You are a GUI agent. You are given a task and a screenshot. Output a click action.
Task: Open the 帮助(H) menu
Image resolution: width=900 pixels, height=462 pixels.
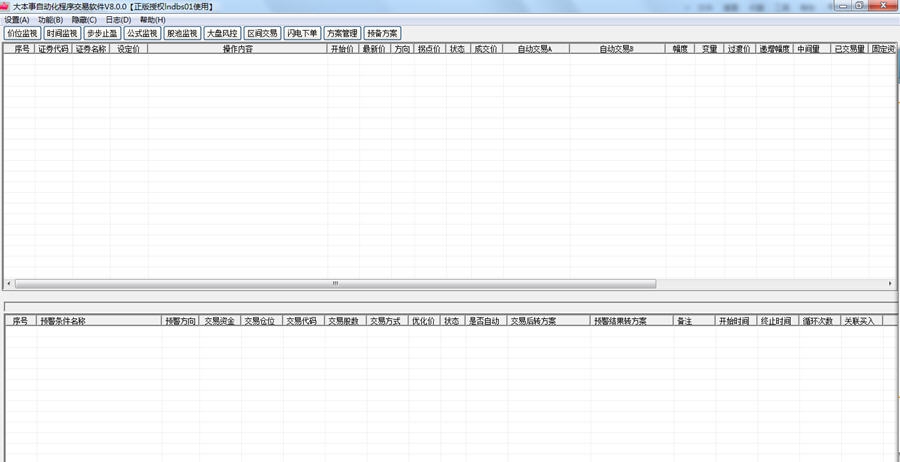(153, 20)
